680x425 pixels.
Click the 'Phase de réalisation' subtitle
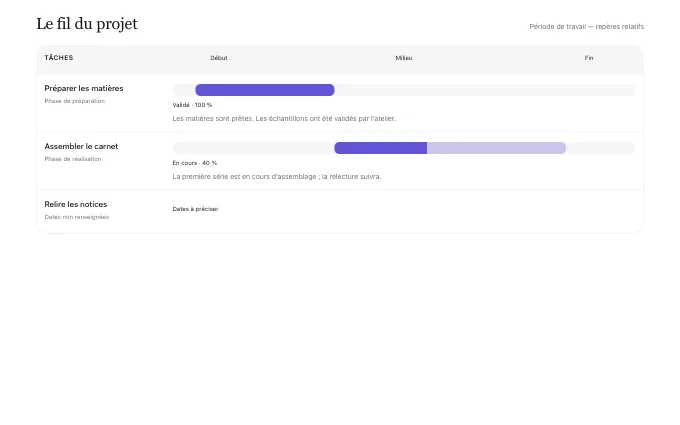73,159
